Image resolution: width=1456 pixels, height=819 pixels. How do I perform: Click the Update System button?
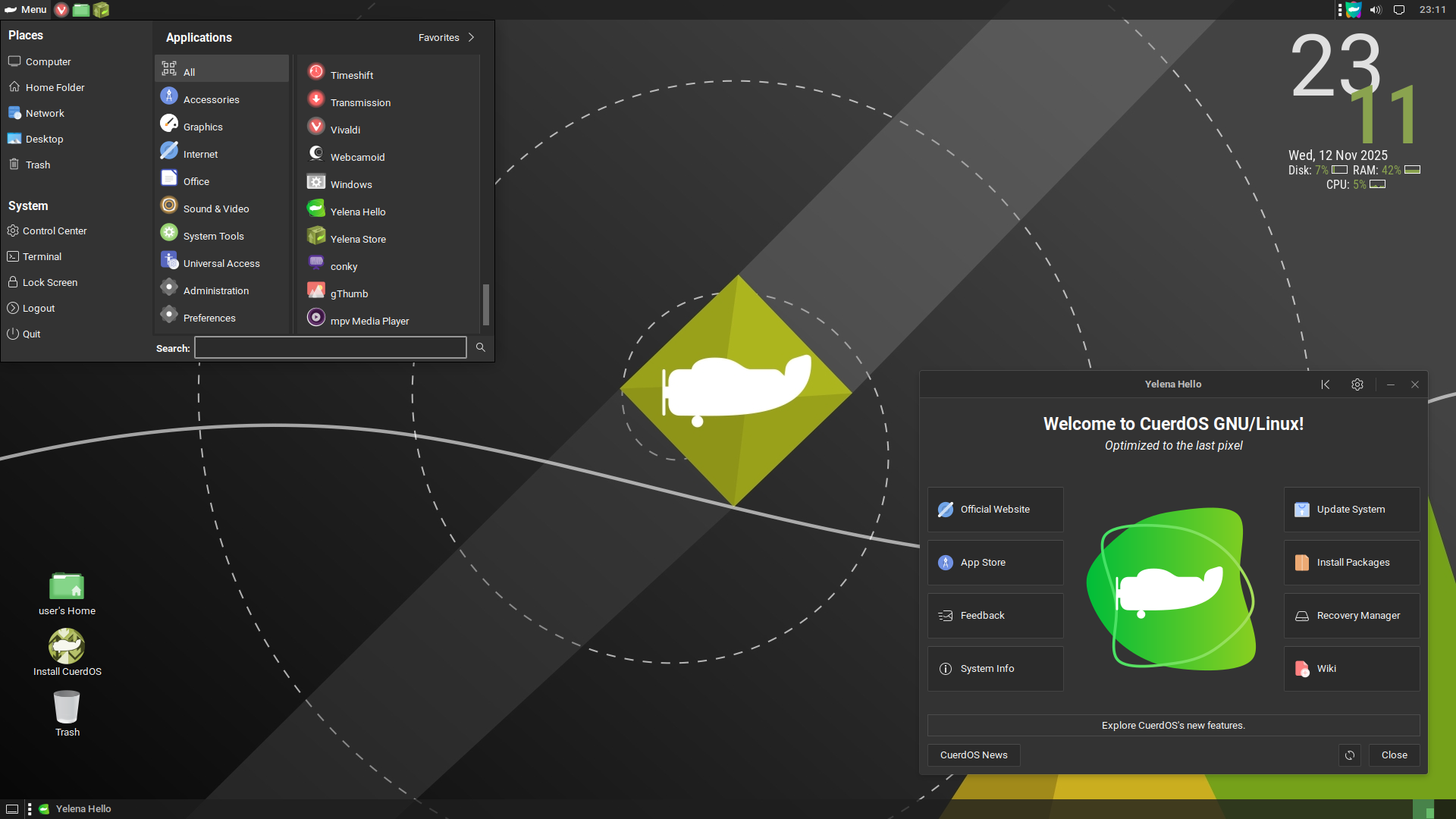(x=1351, y=510)
